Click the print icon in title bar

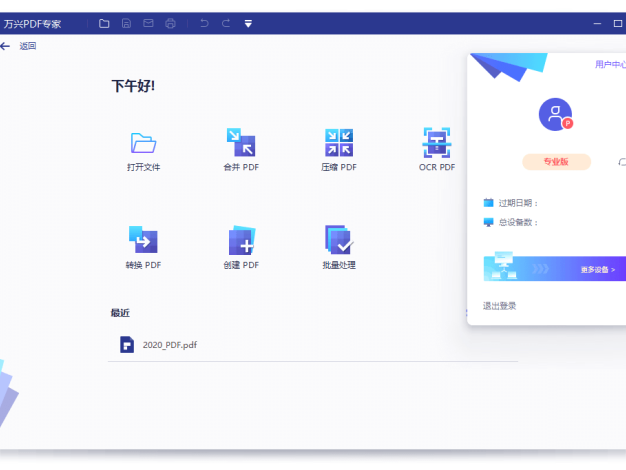170,24
